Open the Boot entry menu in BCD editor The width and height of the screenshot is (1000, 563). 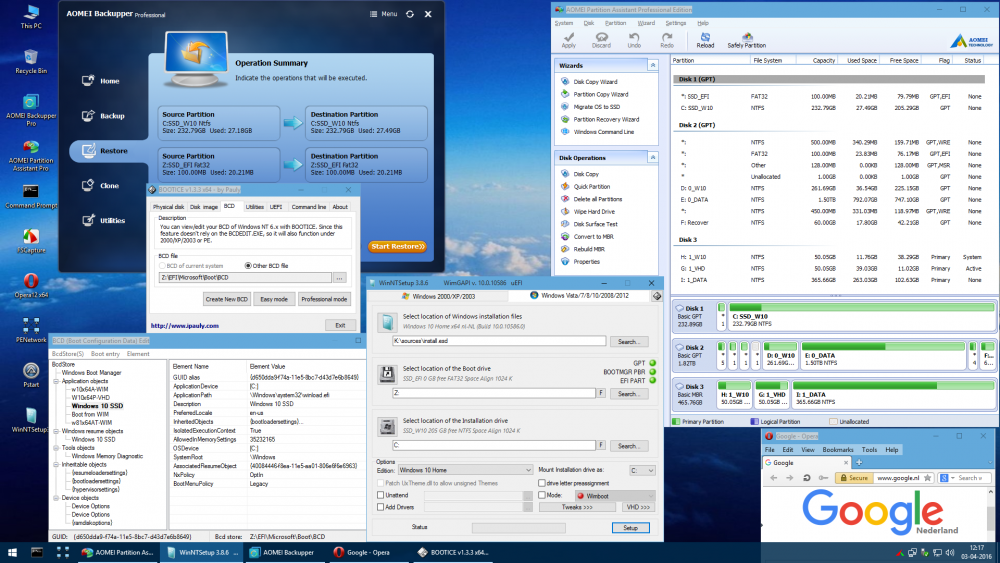[x=105, y=354]
